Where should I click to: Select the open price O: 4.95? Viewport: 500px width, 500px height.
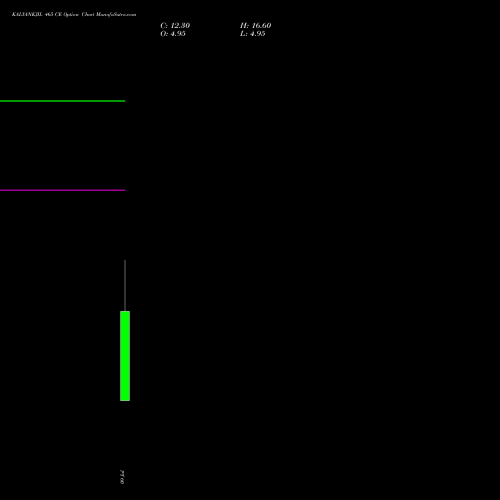(173, 33)
